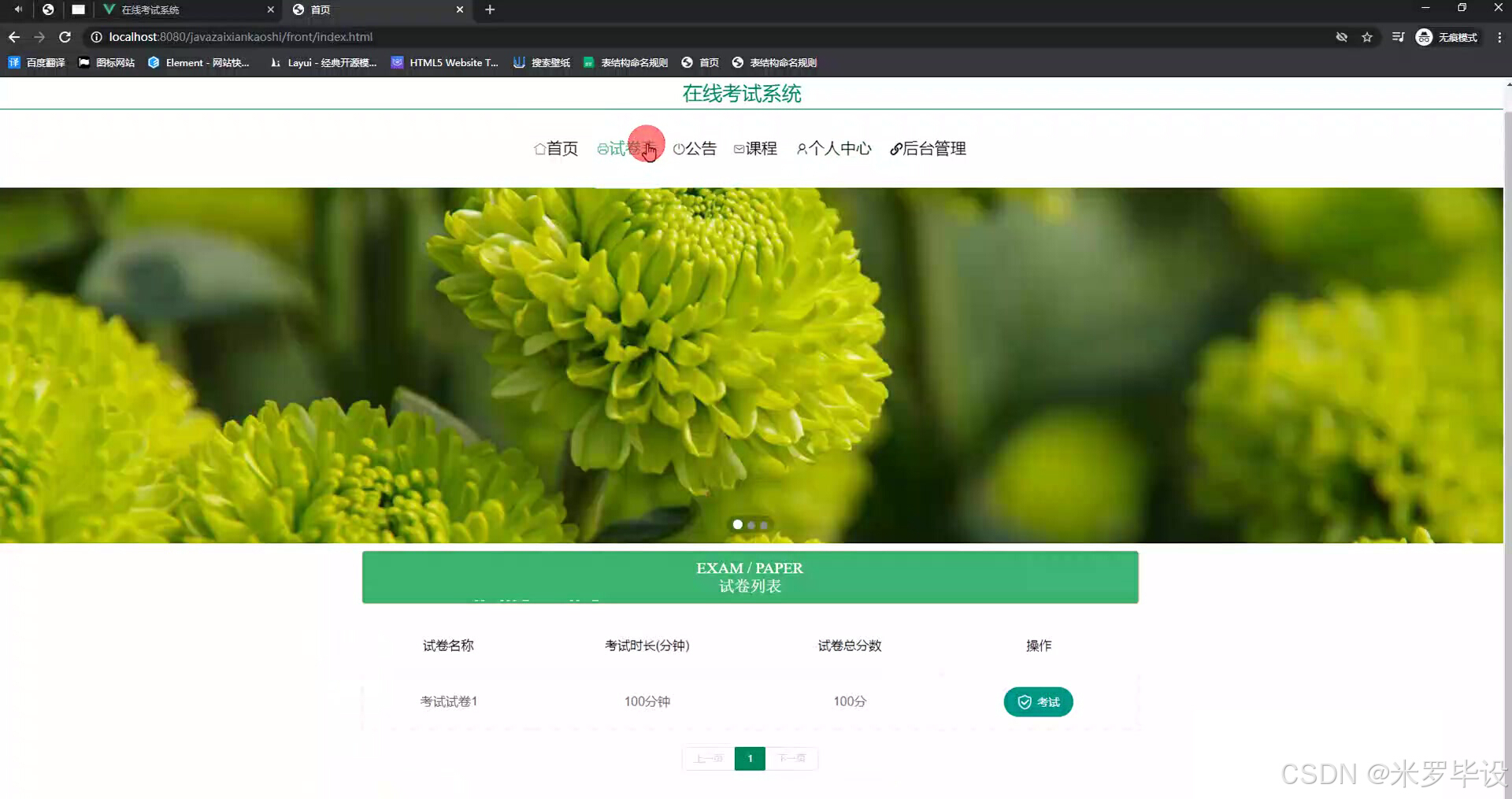Click the 后台管理 chain-link icon
Screen dimensions: 1512x799
coord(896,148)
